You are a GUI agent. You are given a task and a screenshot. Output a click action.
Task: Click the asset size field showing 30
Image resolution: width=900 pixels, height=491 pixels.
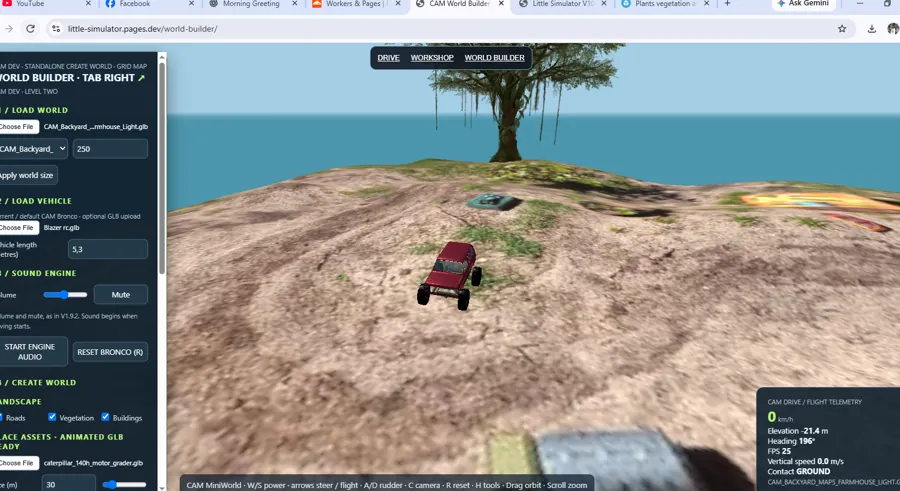pos(68,484)
